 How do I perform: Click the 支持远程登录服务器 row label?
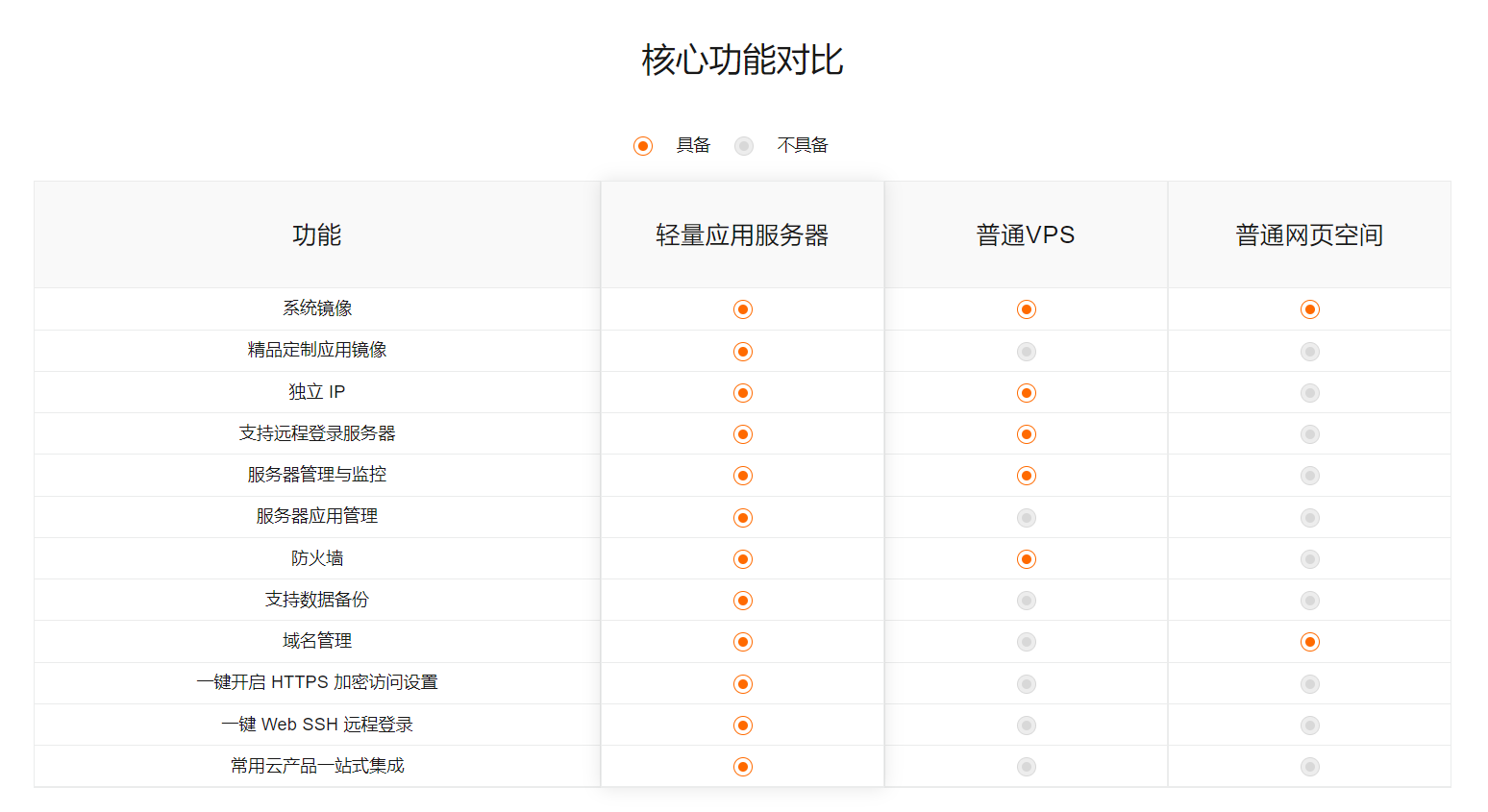click(x=317, y=433)
